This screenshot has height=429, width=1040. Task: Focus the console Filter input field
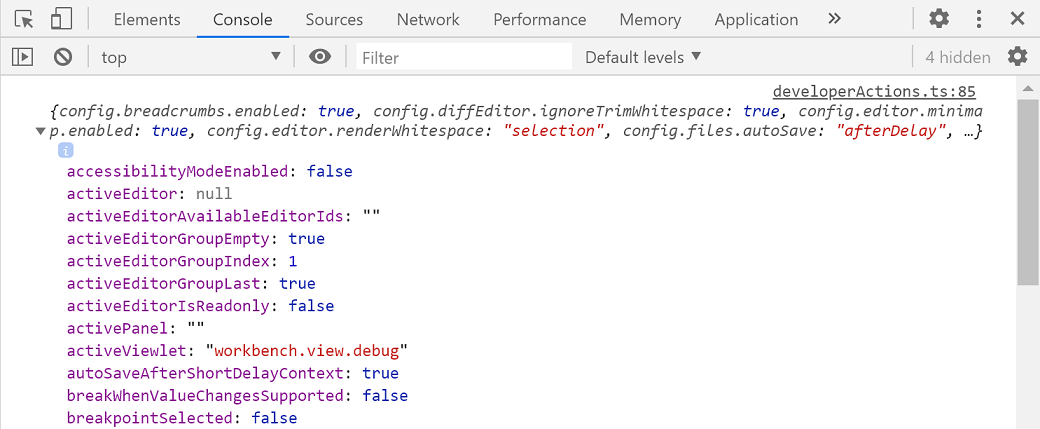[x=464, y=57]
